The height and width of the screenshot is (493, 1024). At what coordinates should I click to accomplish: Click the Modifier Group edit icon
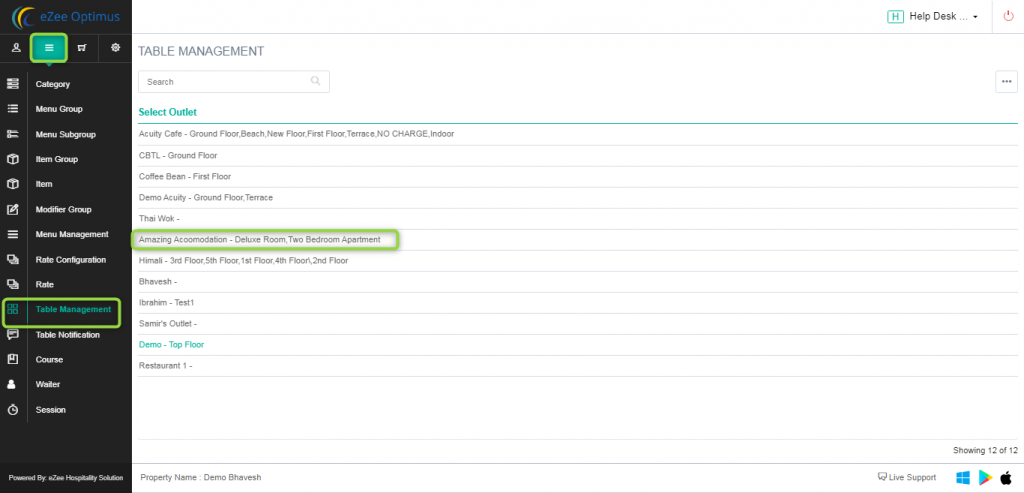pyautogui.click(x=12, y=210)
